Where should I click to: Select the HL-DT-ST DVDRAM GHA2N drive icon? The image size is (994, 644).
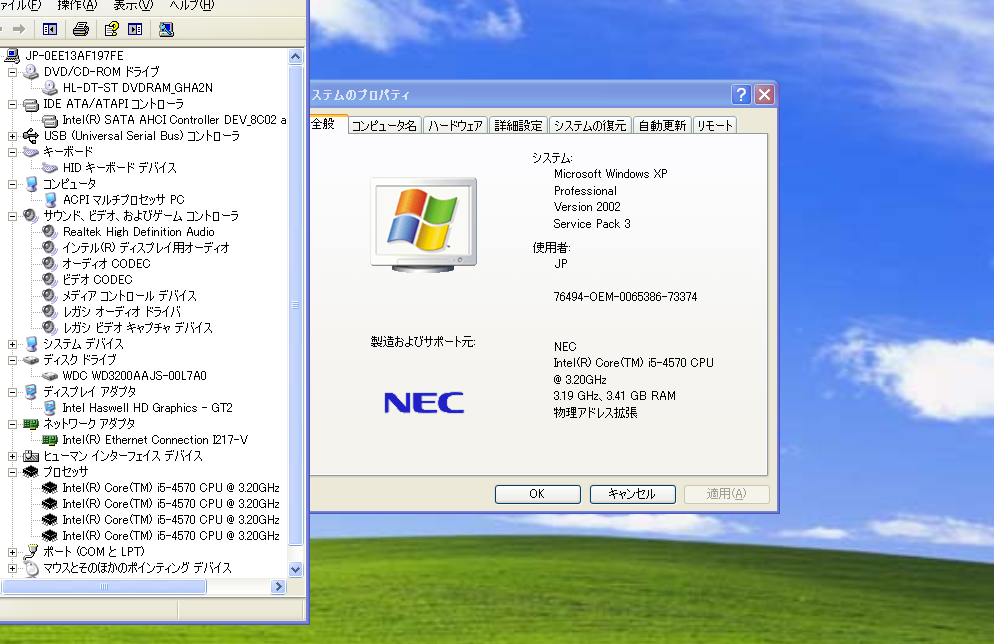(x=50, y=88)
